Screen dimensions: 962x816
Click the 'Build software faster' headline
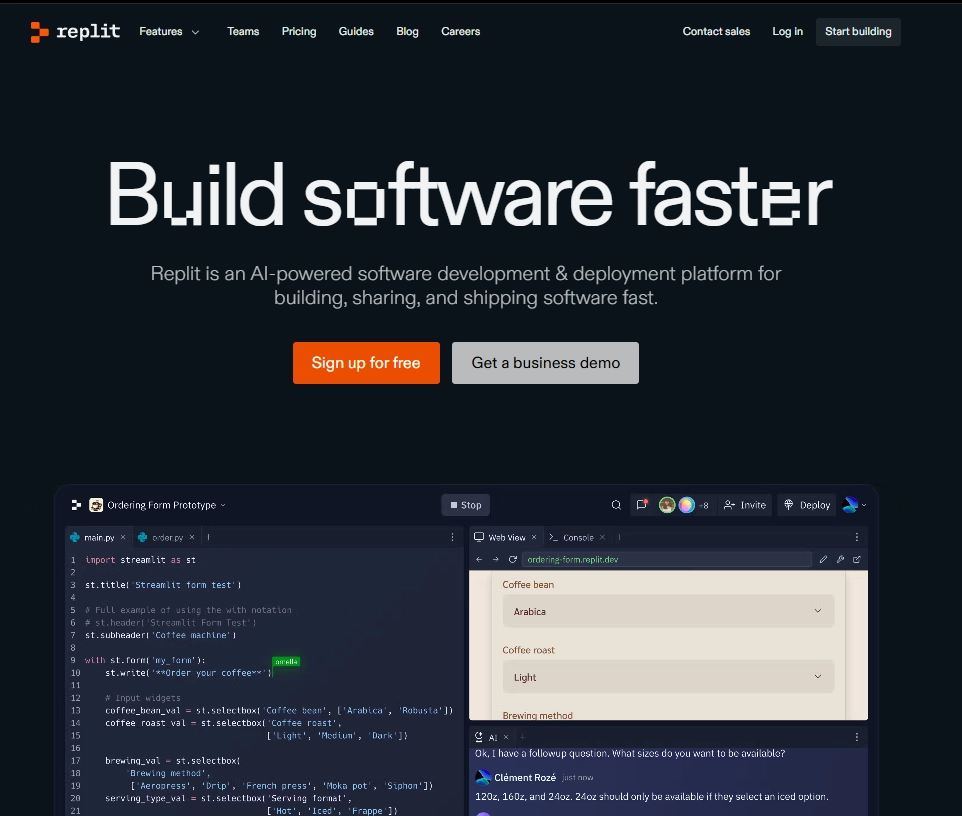(469, 194)
